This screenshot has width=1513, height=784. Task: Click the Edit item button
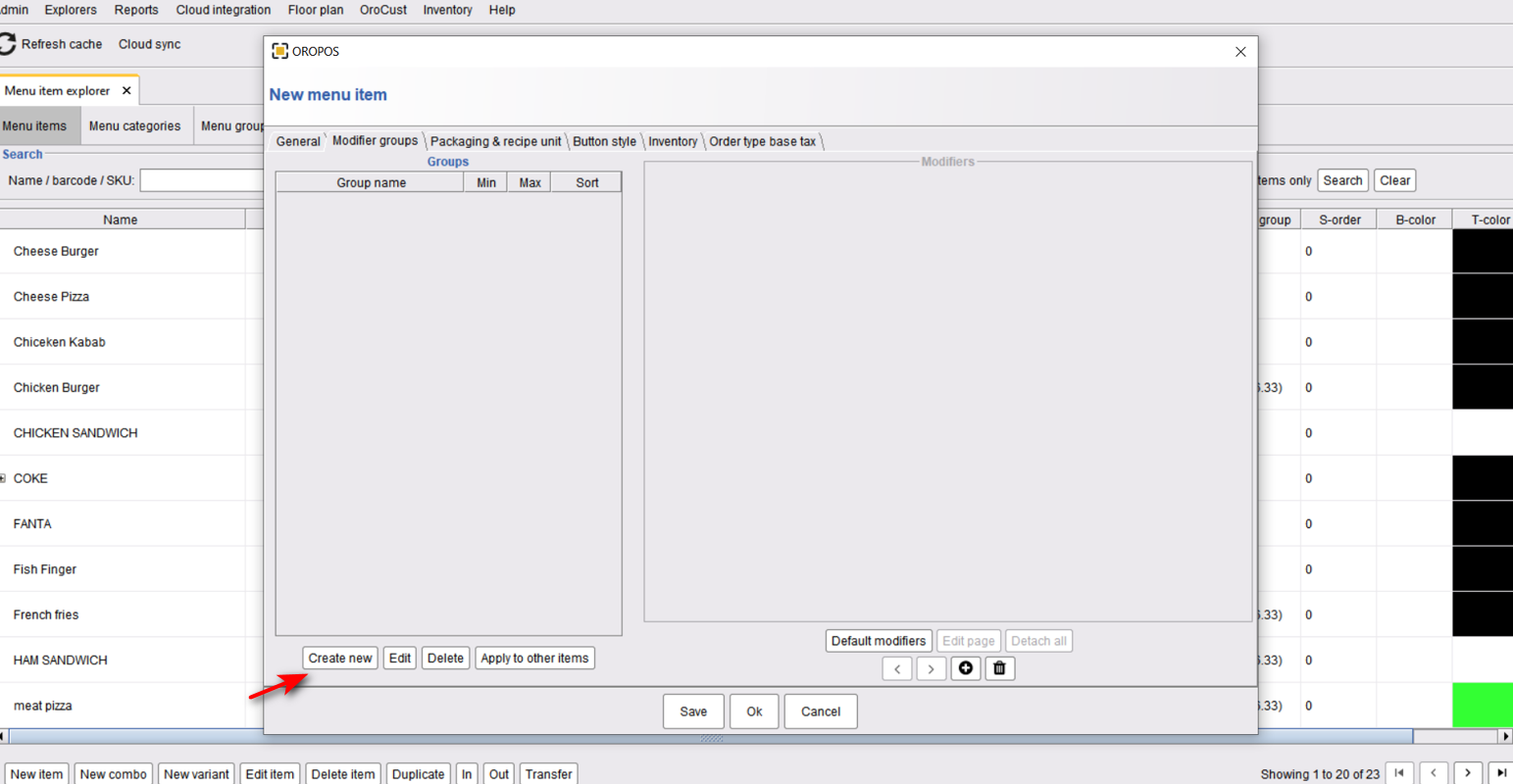point(270,773)
